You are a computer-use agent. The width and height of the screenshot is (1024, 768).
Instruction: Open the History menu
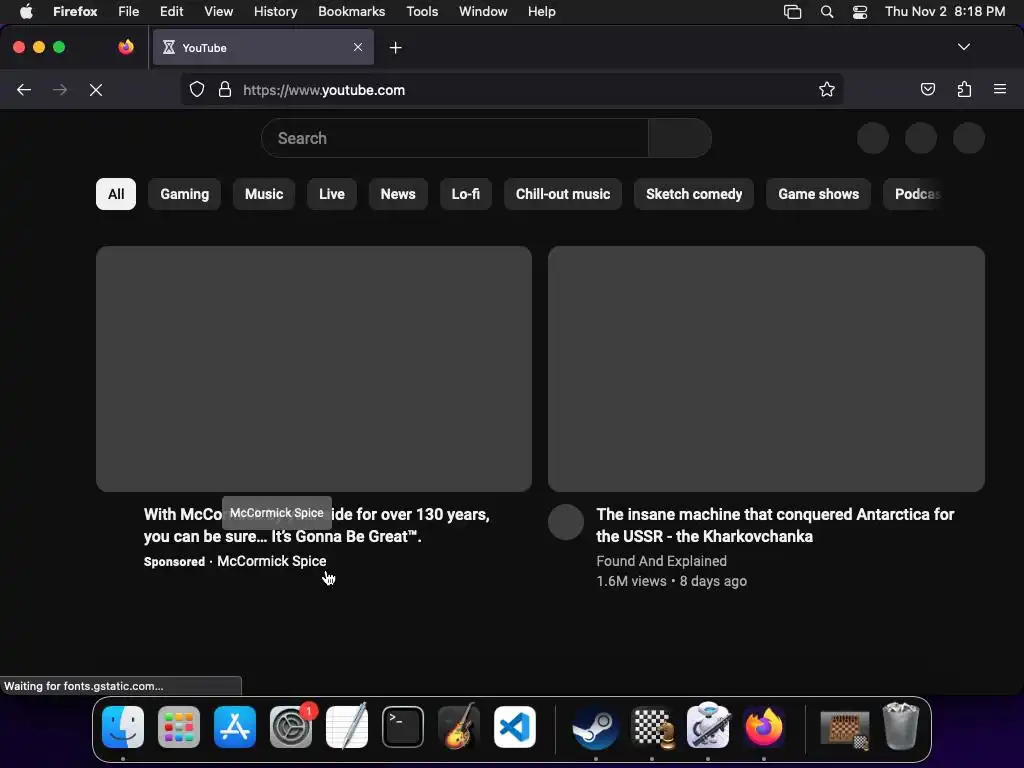point(276,12)
